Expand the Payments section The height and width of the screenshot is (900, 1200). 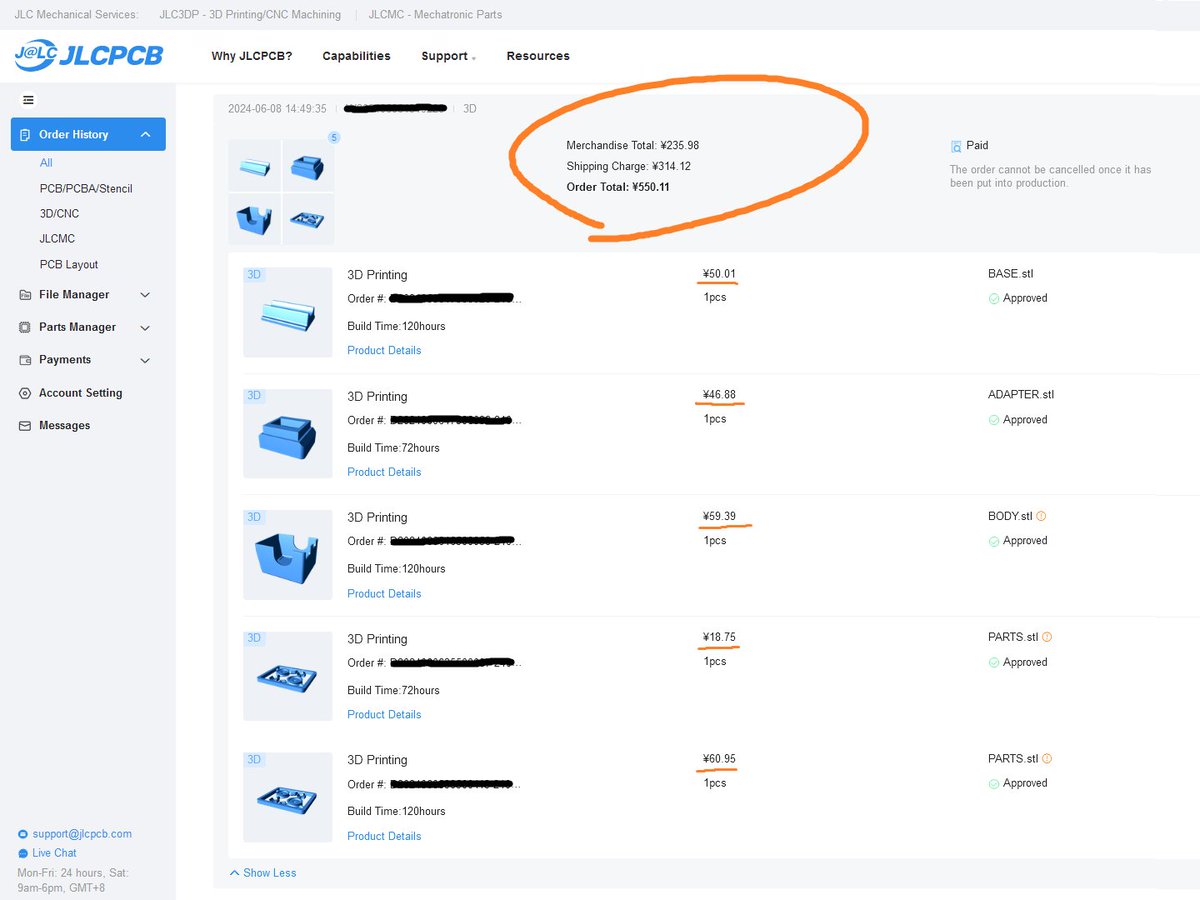(x=145, y=360)
